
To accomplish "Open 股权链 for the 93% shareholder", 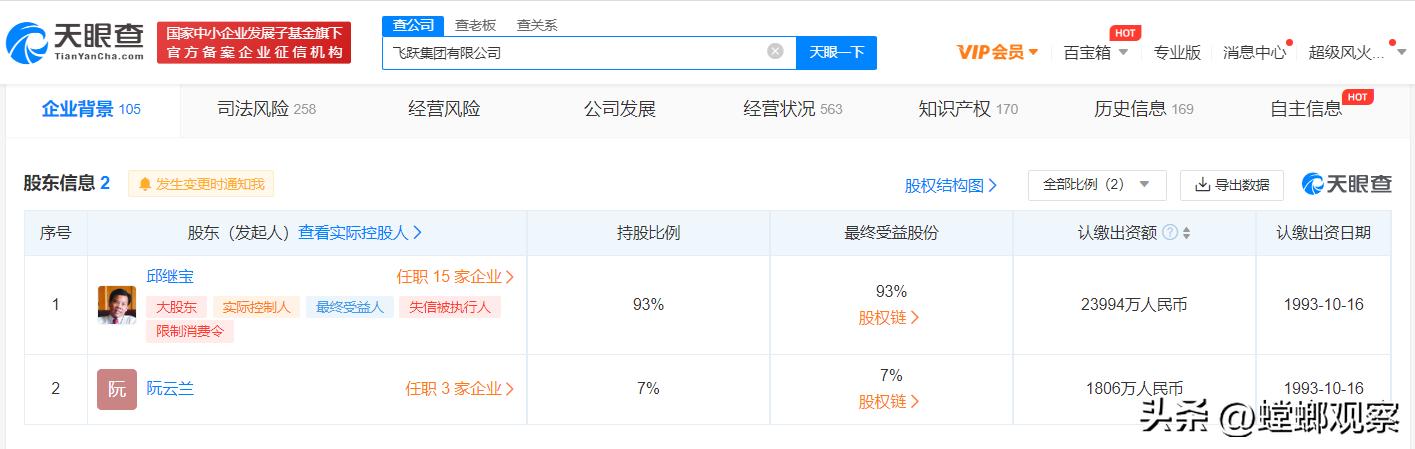I will click(890, 318).
